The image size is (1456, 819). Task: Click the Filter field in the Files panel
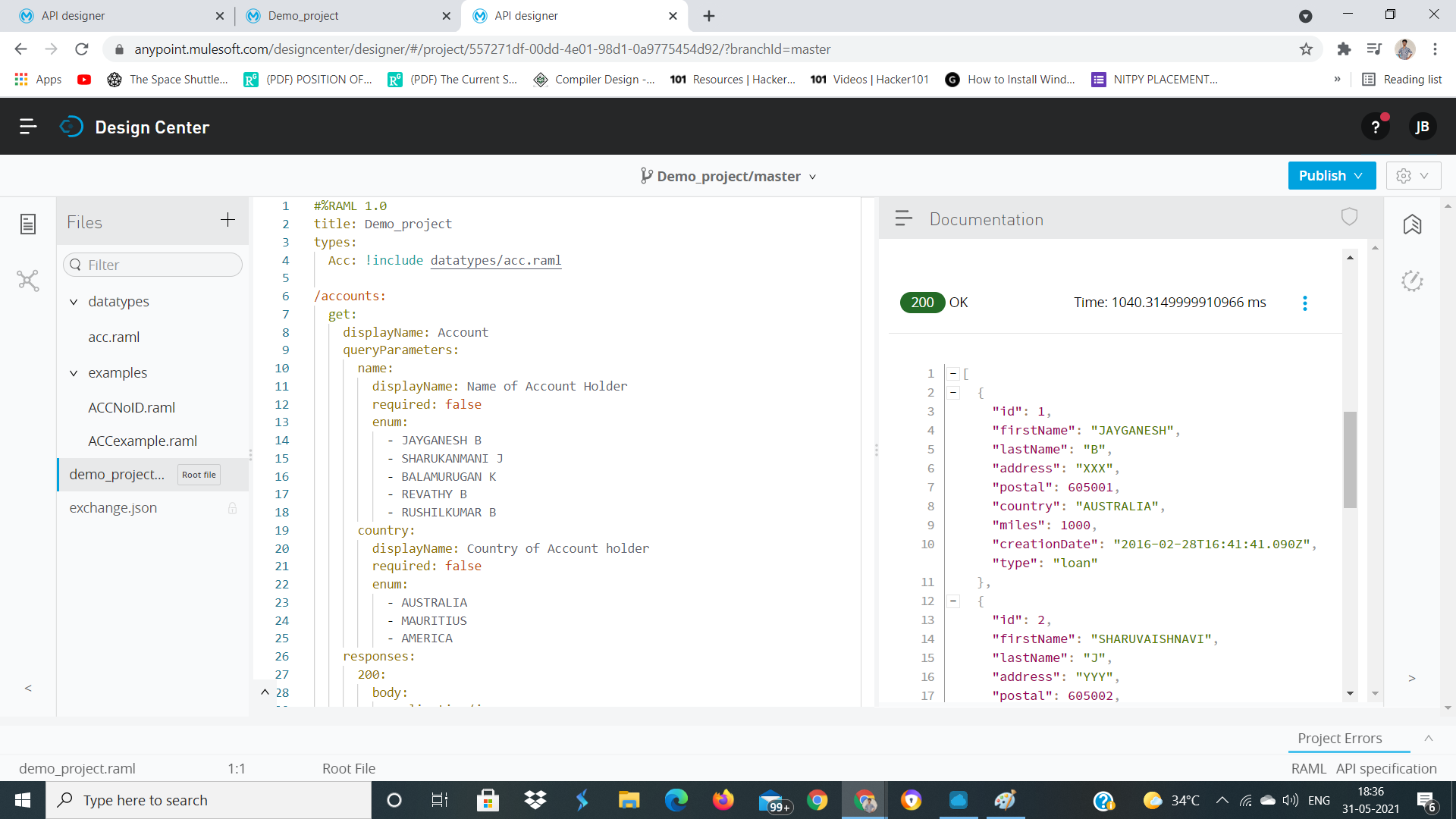click(x=152, y=264)
